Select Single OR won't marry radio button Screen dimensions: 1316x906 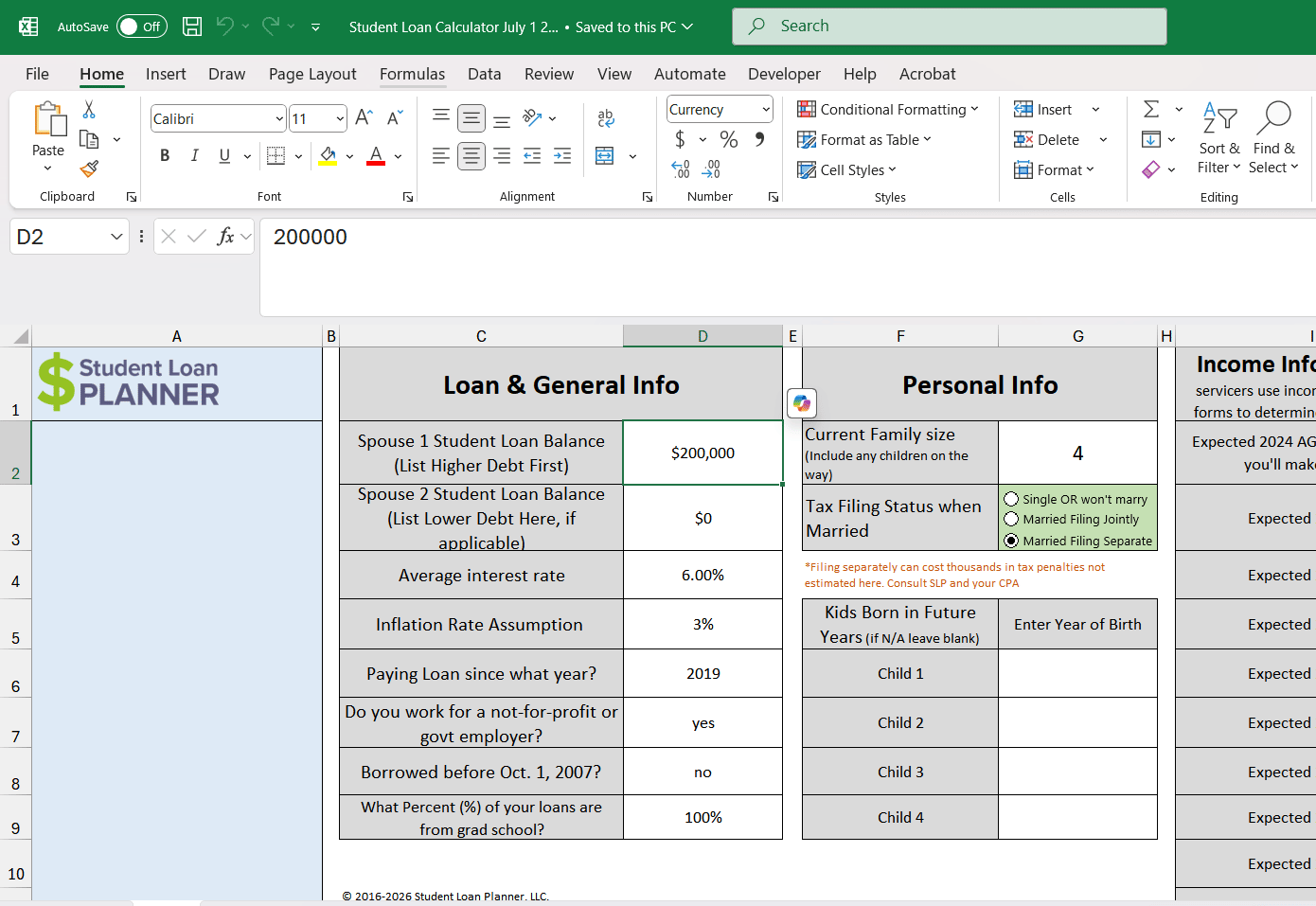click(x=1011, y=499)
